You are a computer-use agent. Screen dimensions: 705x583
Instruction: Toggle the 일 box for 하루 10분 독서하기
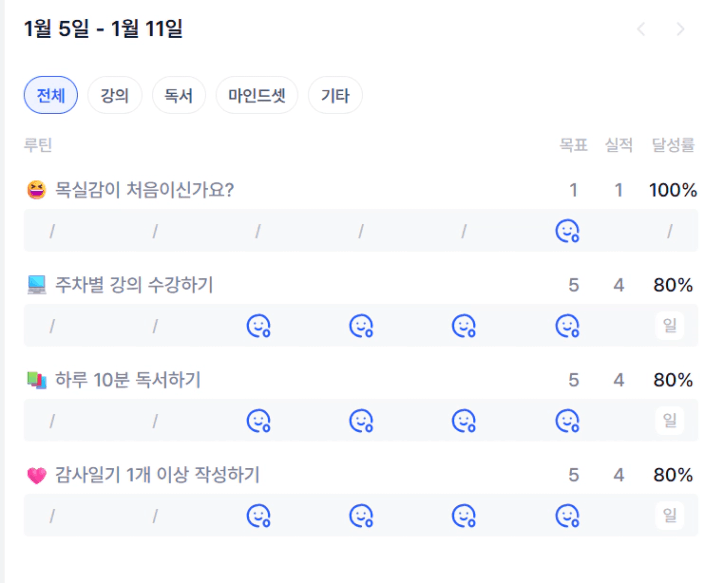tap(669, 421)
